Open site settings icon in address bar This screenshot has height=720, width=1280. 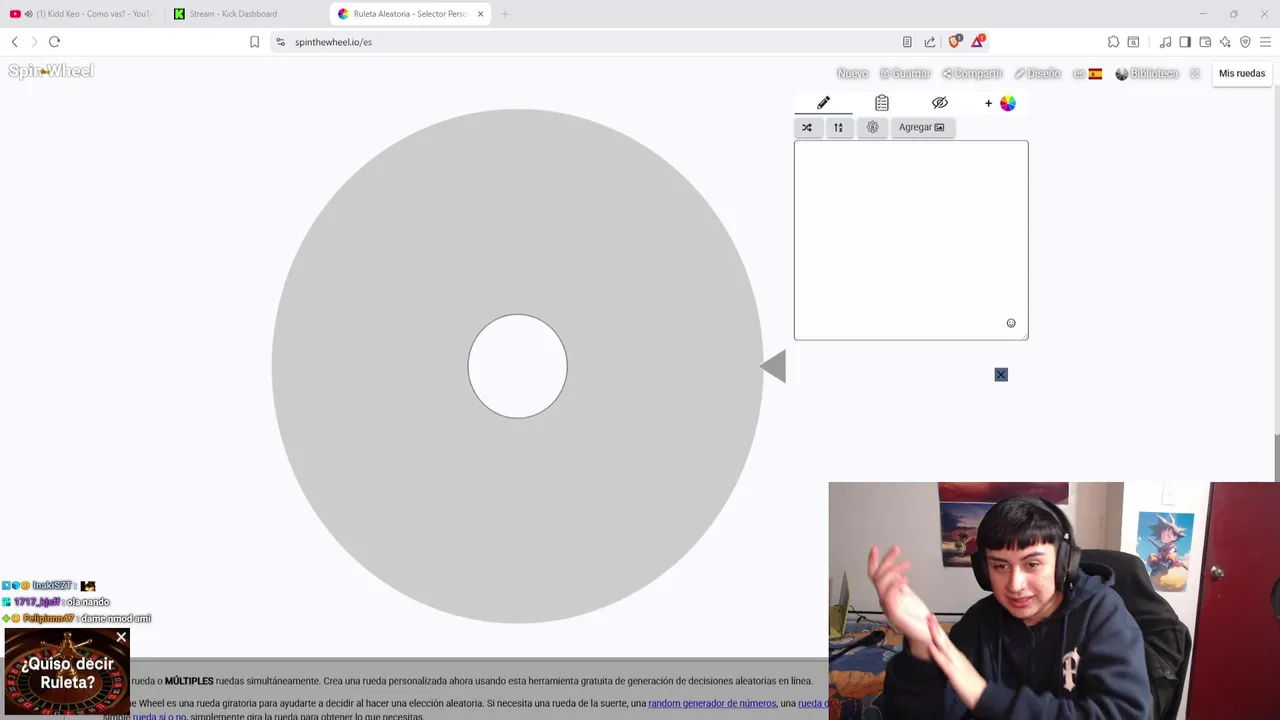pyautogui.click(x=280, y=42)
